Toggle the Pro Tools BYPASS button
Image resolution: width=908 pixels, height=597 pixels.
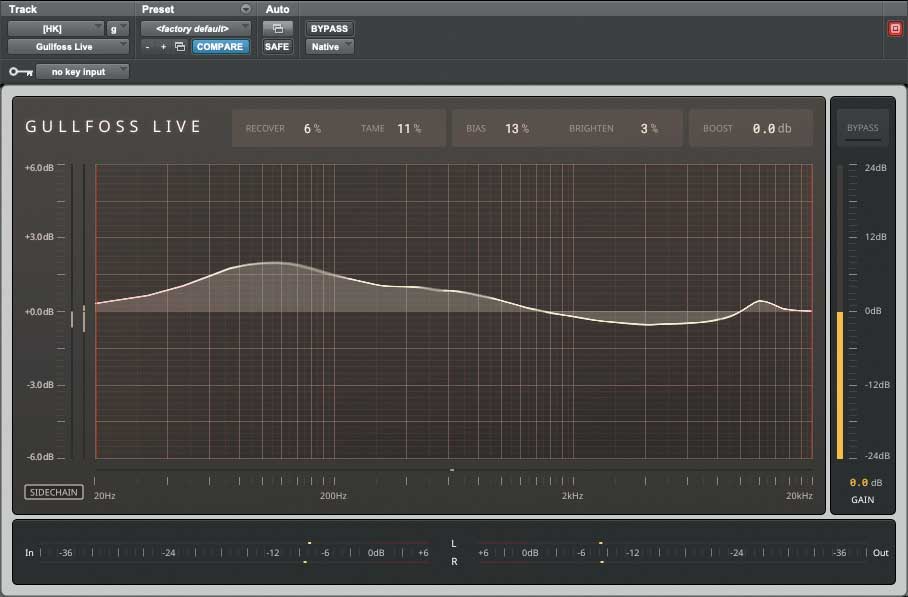[x=329, y=28]
